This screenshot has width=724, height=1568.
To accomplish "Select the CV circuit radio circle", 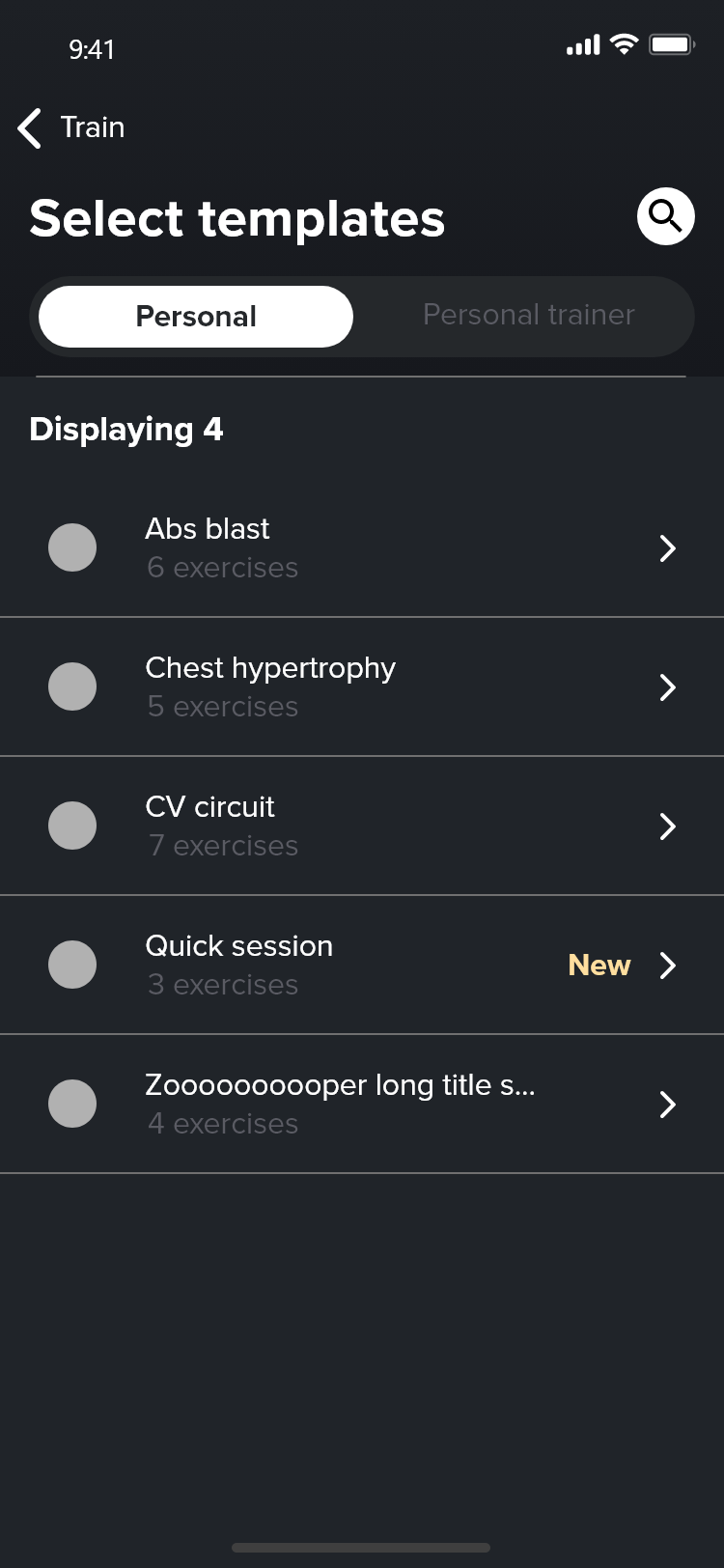I will pos(72,826).
